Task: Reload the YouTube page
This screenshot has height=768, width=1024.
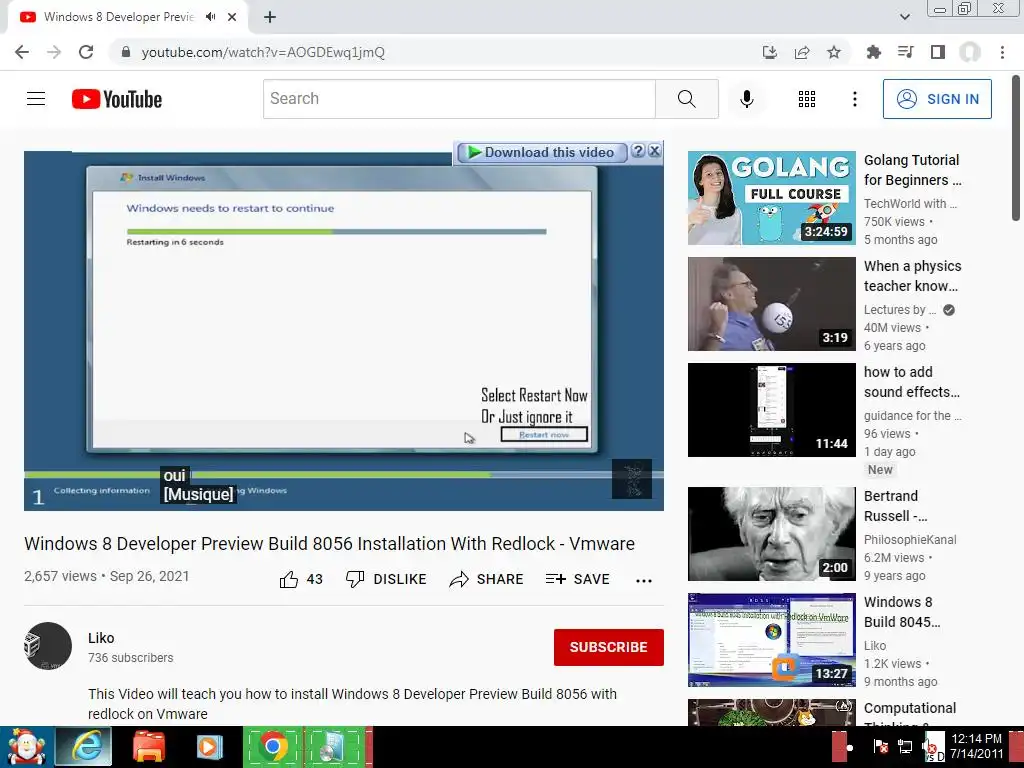Action: [x=86, y=52]
